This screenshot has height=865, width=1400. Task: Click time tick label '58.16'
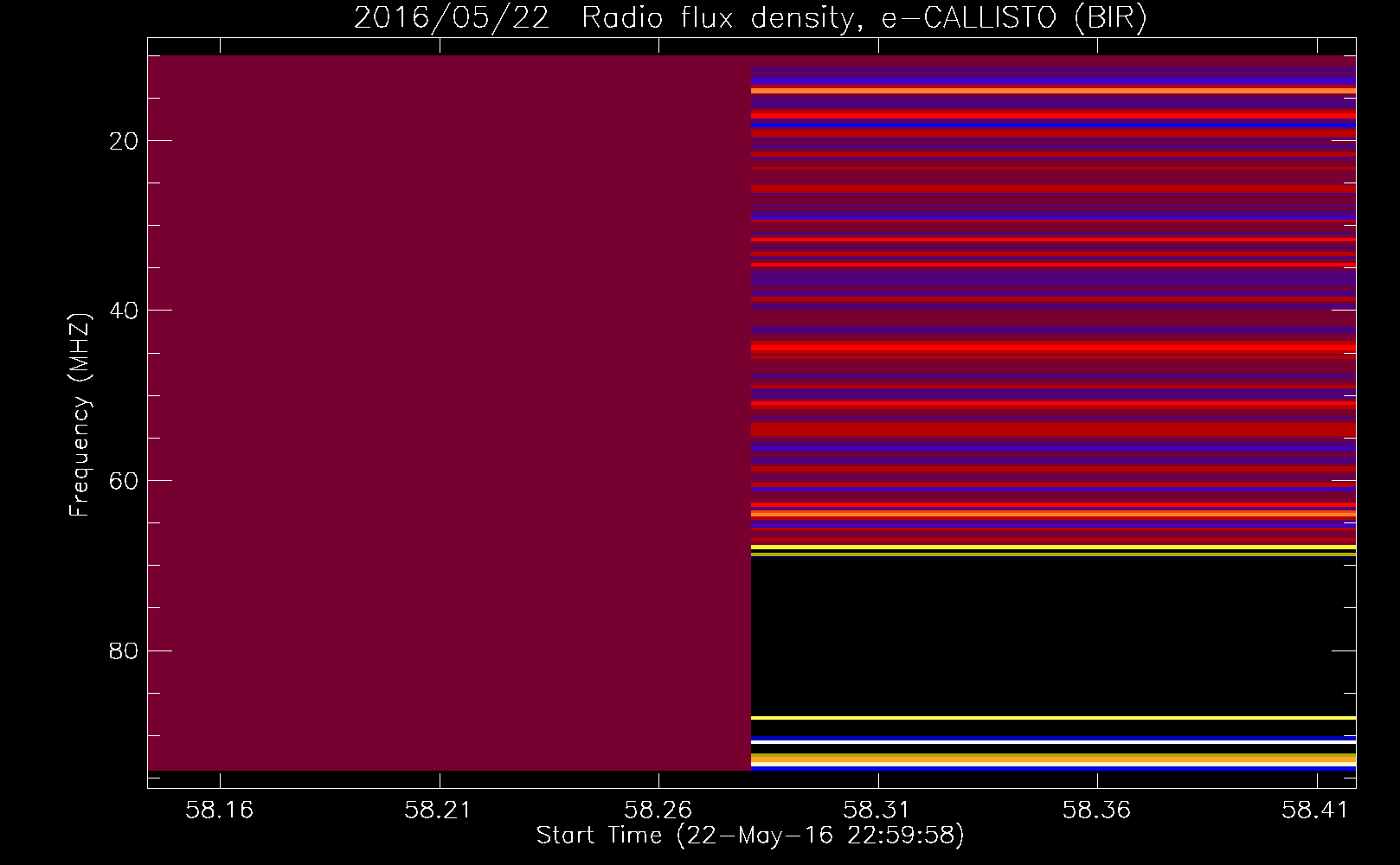(x=220, y=811)
